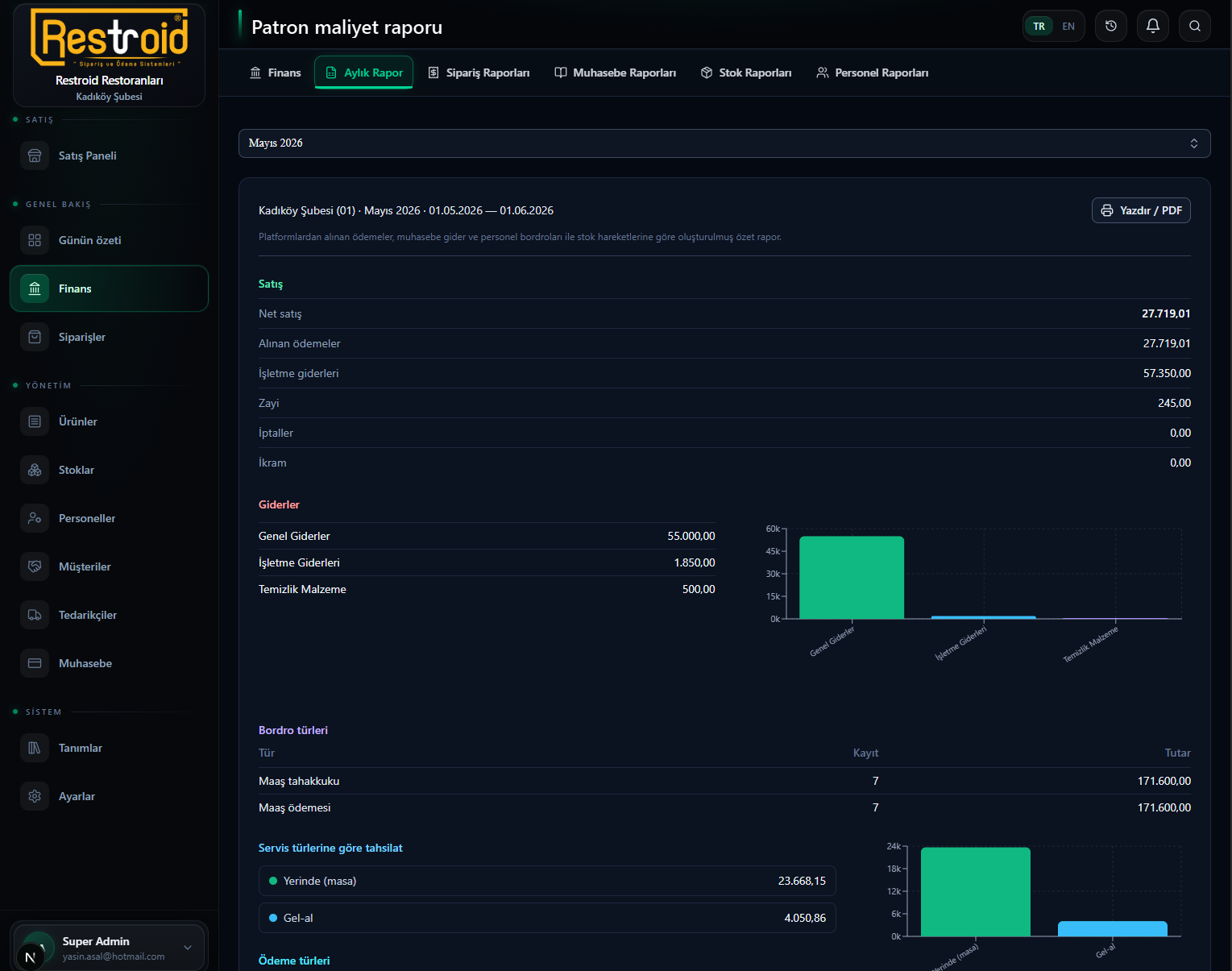Click the Zayi value 245,00
Viewport: 1232px width, 971px height.
1174,403
